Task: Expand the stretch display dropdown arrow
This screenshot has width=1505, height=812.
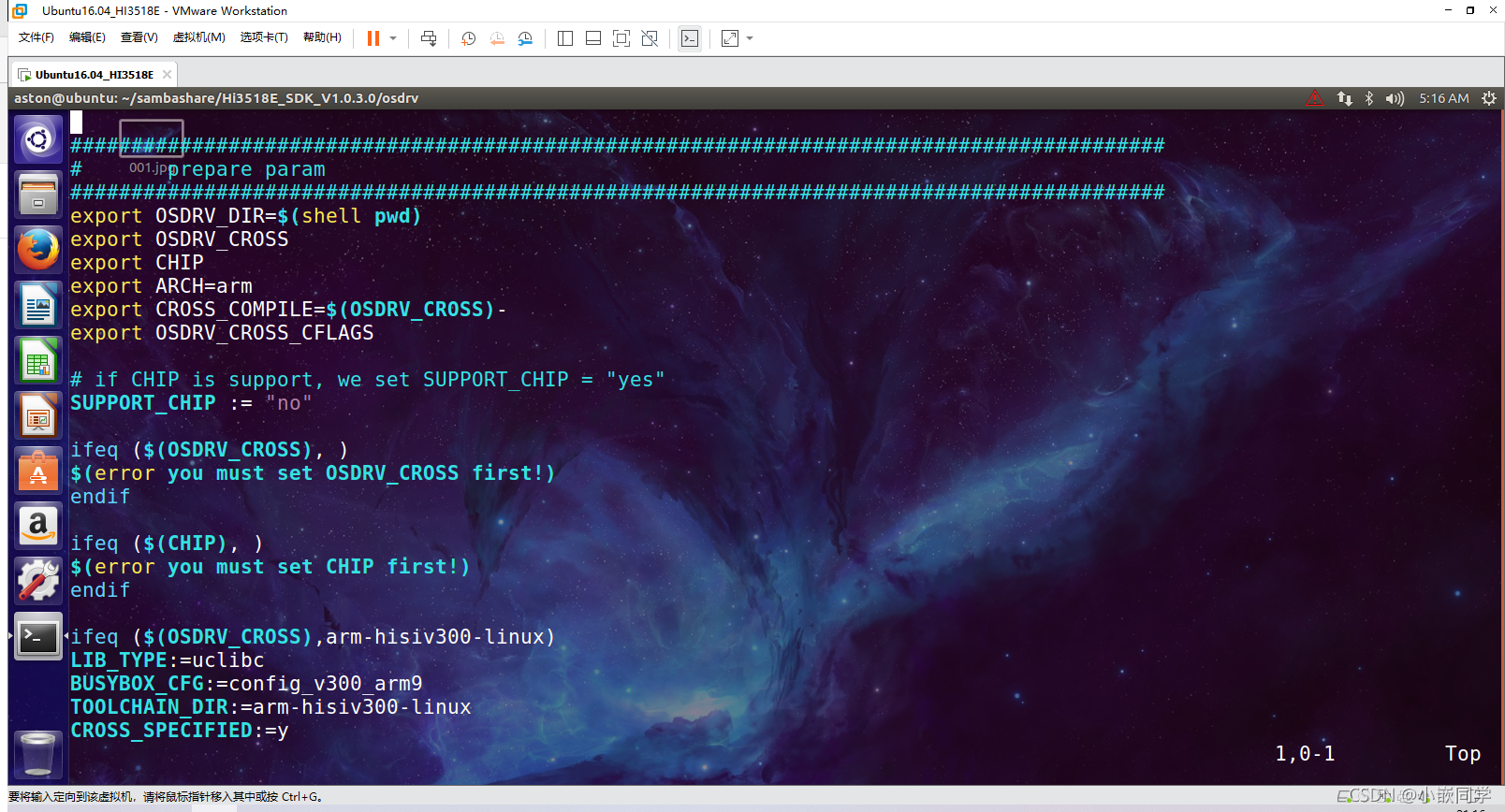Action: 750,38
